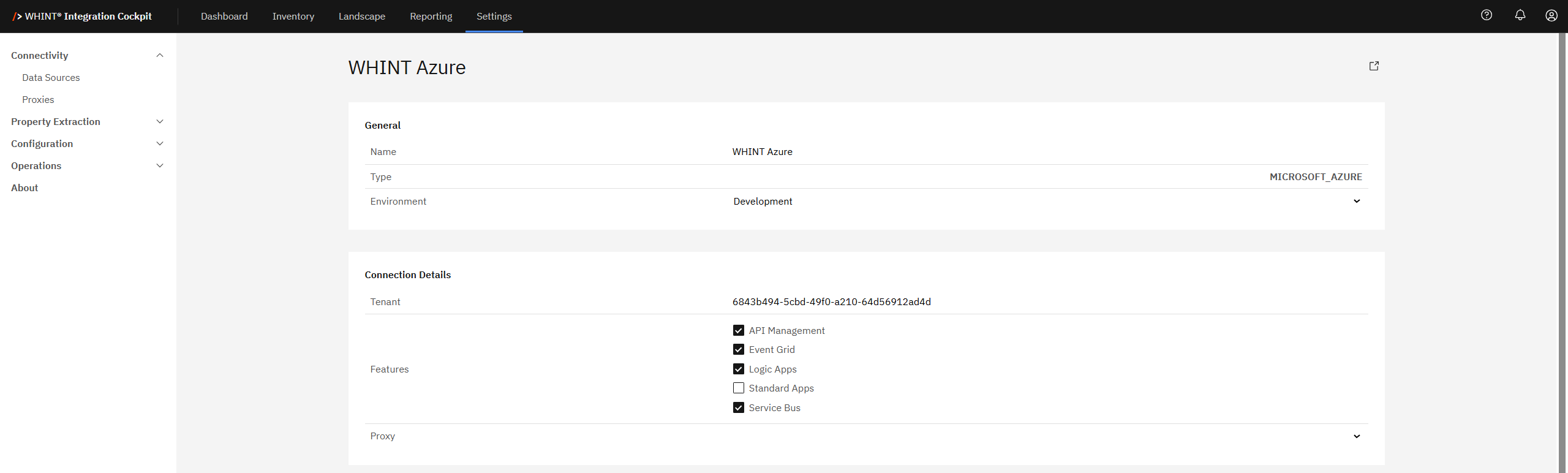Uncheck the Service Bus feature
1568x473 pixels.
tap(739, 408)
